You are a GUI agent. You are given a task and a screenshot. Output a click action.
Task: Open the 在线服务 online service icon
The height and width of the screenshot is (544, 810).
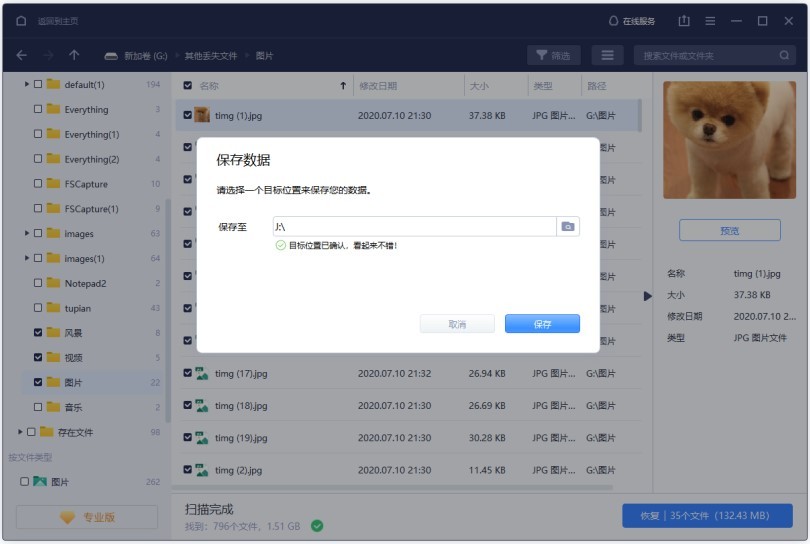pyautogui.click(x=613, y=21)
